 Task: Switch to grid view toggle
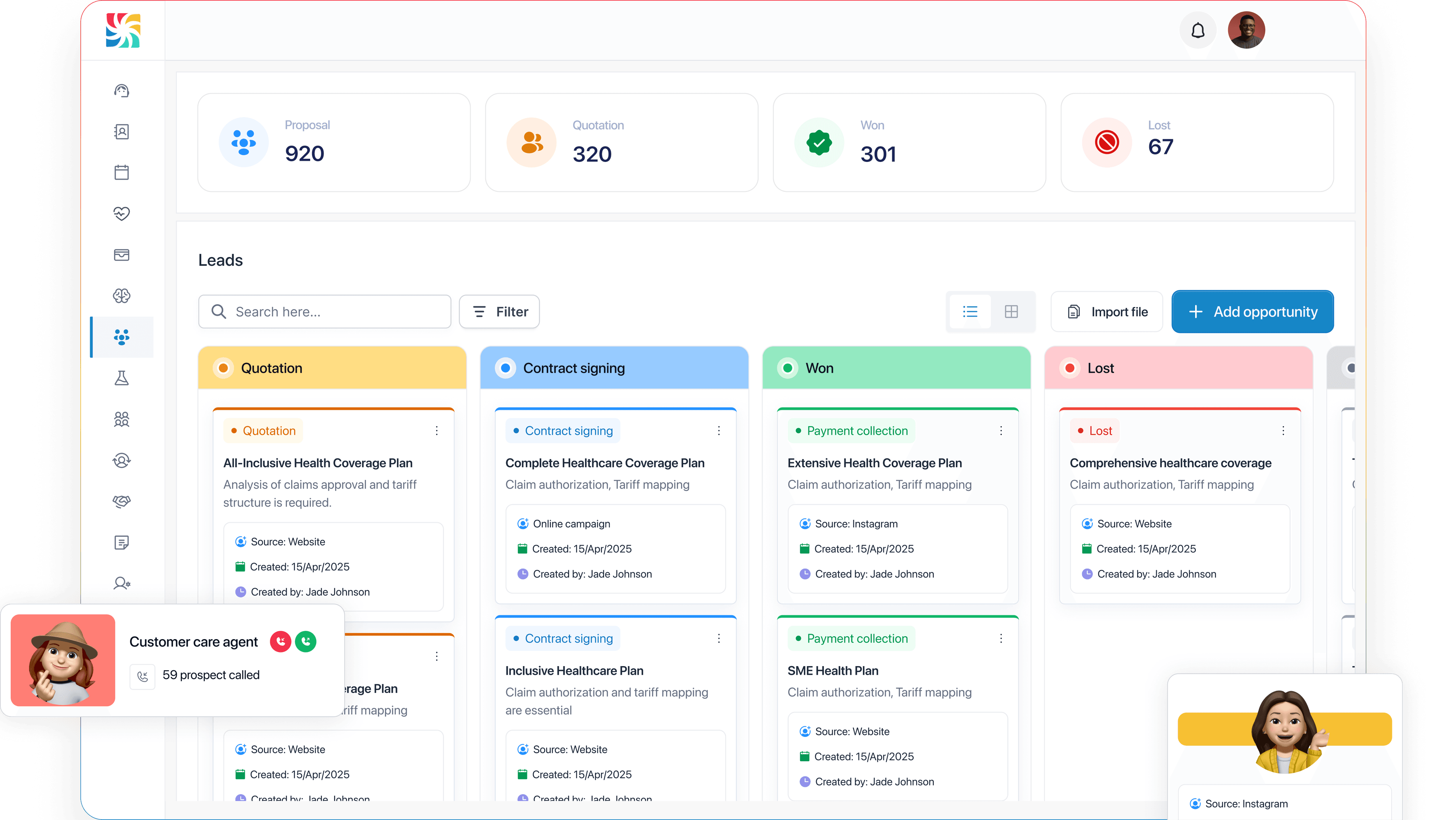pyautogui.click(x=1011, y=311)
